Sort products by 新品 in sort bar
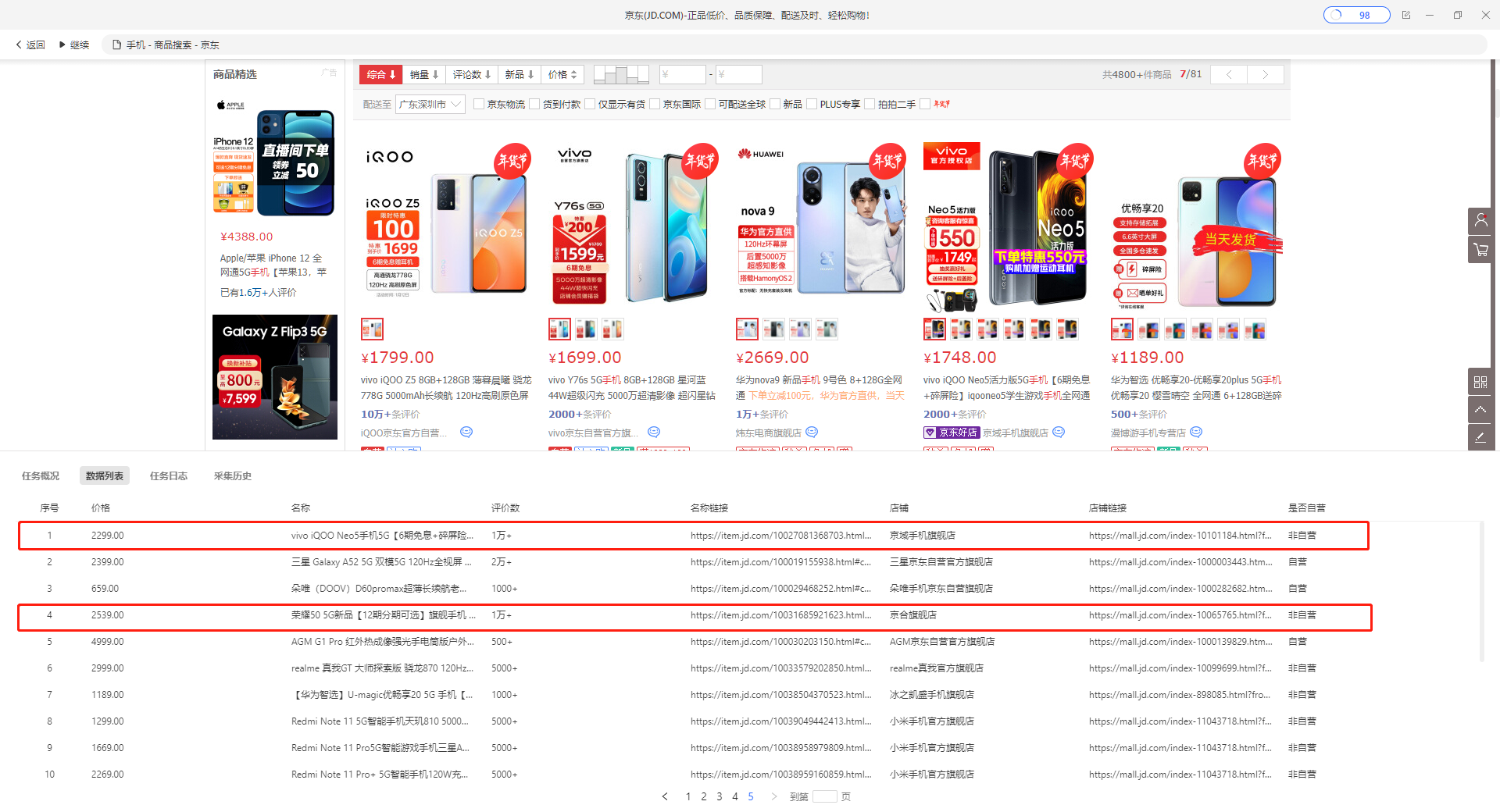 [519, 74]
